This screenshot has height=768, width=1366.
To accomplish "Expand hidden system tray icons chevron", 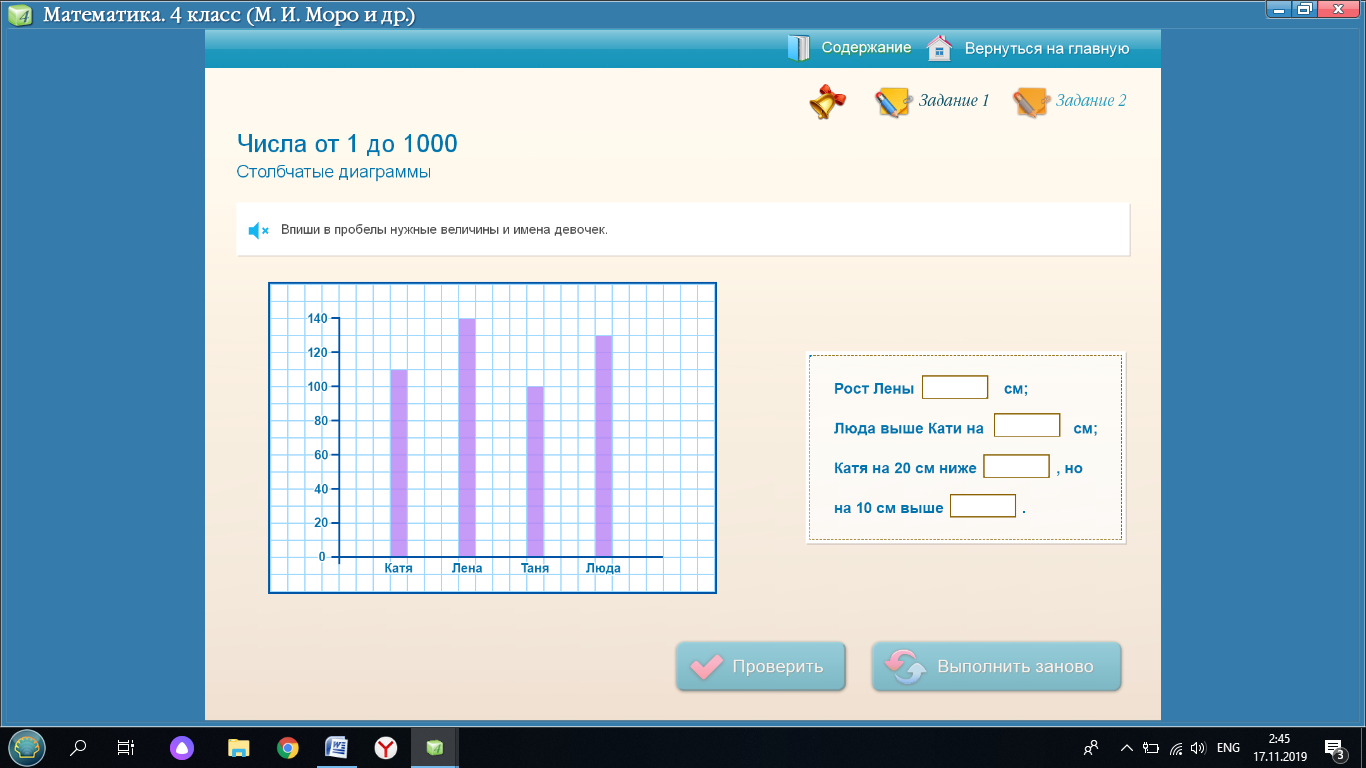I will point(1126,748).
